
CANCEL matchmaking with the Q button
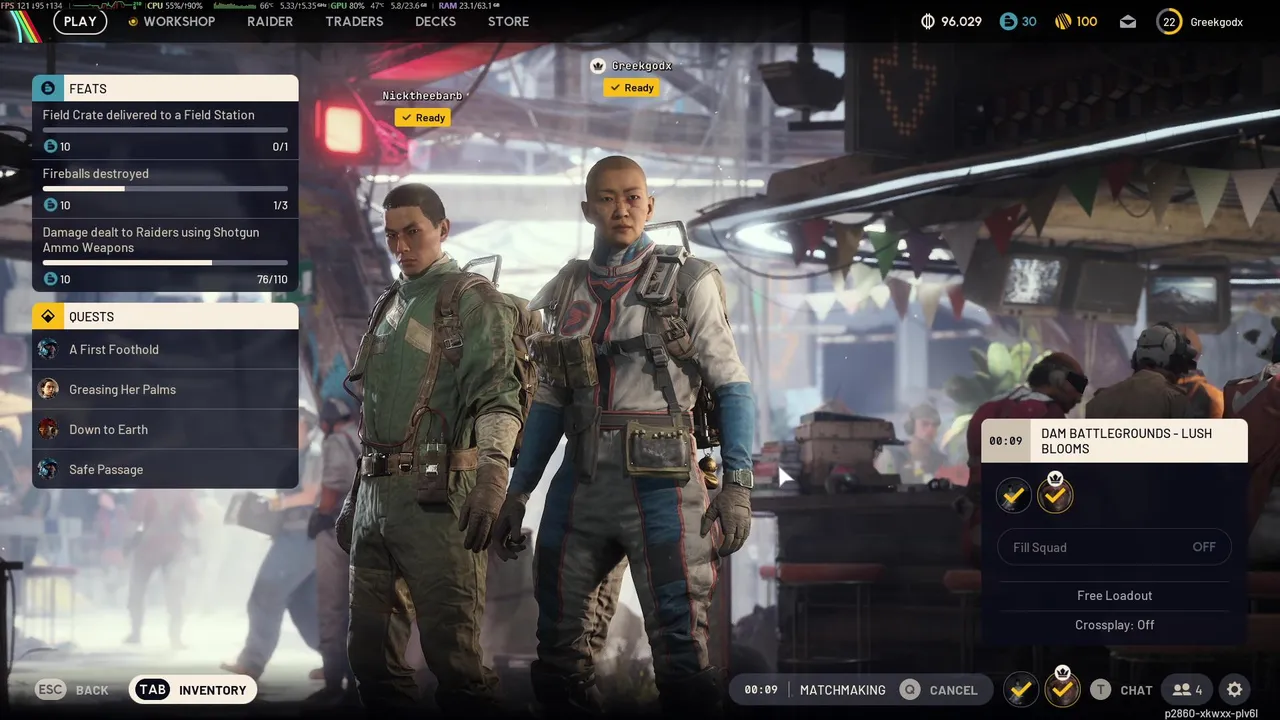938,690
